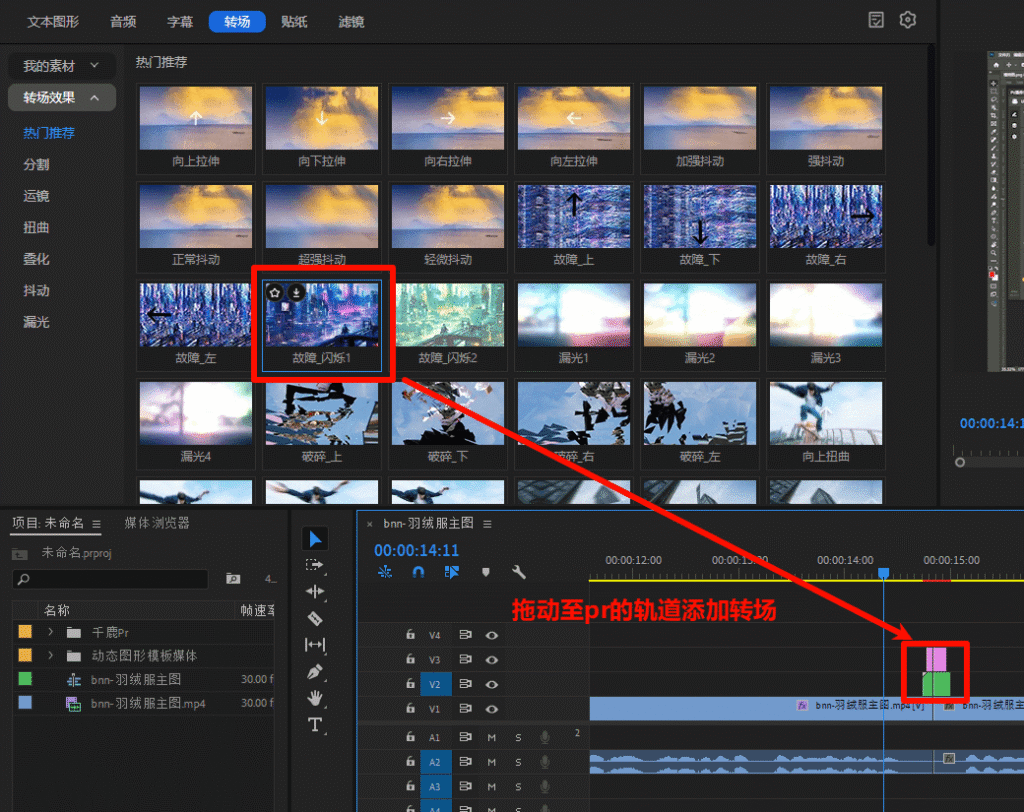Open timeline display settings via wrench icon
1024x812 pixels.
point(519,572)
